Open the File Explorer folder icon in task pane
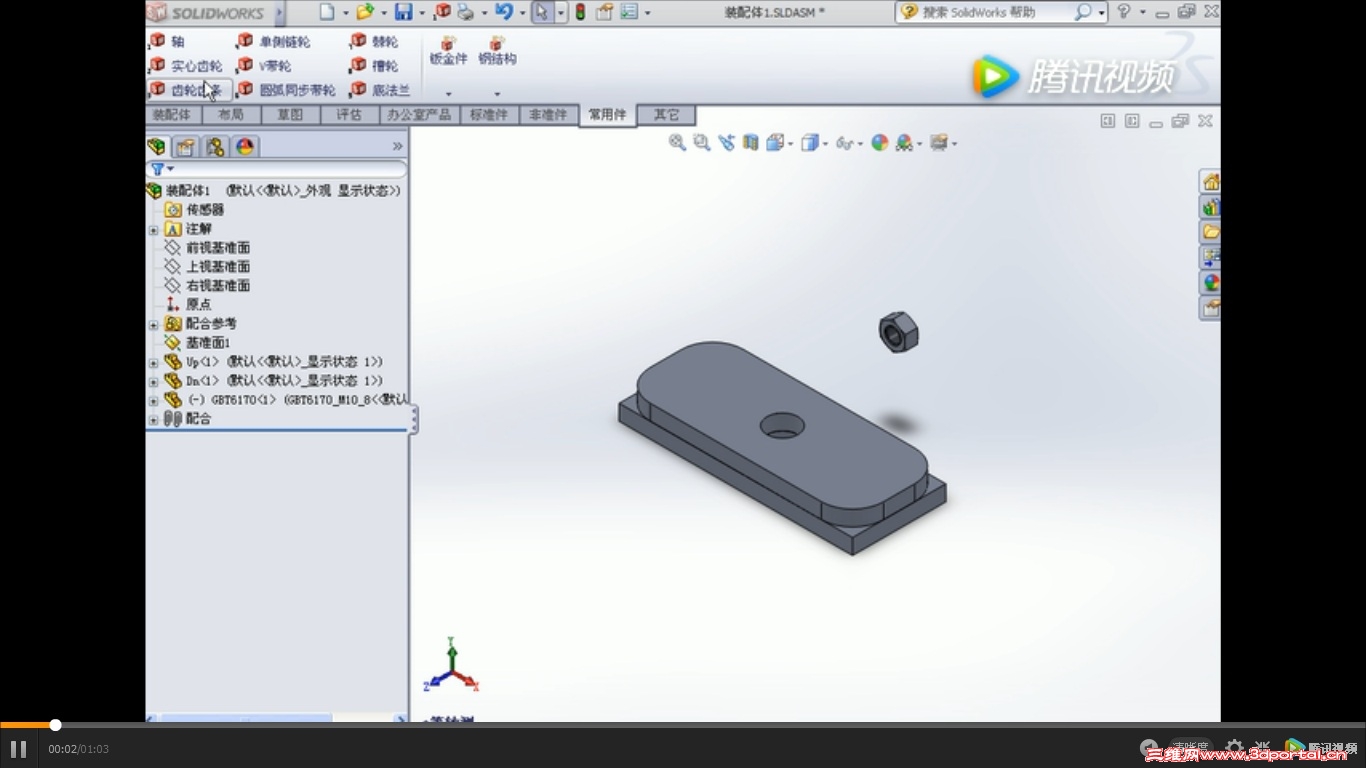1366x768 pixels. (x=1211, y=232)
